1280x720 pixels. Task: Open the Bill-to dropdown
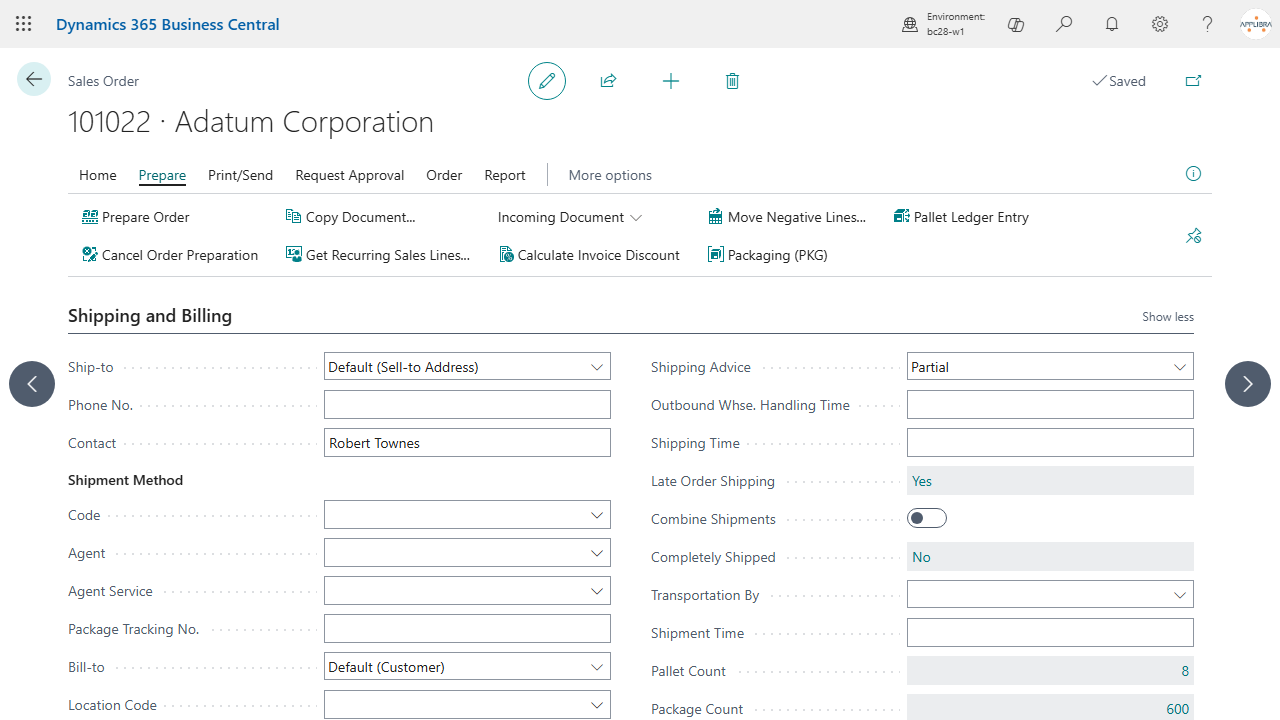click(x=597, y=667)
